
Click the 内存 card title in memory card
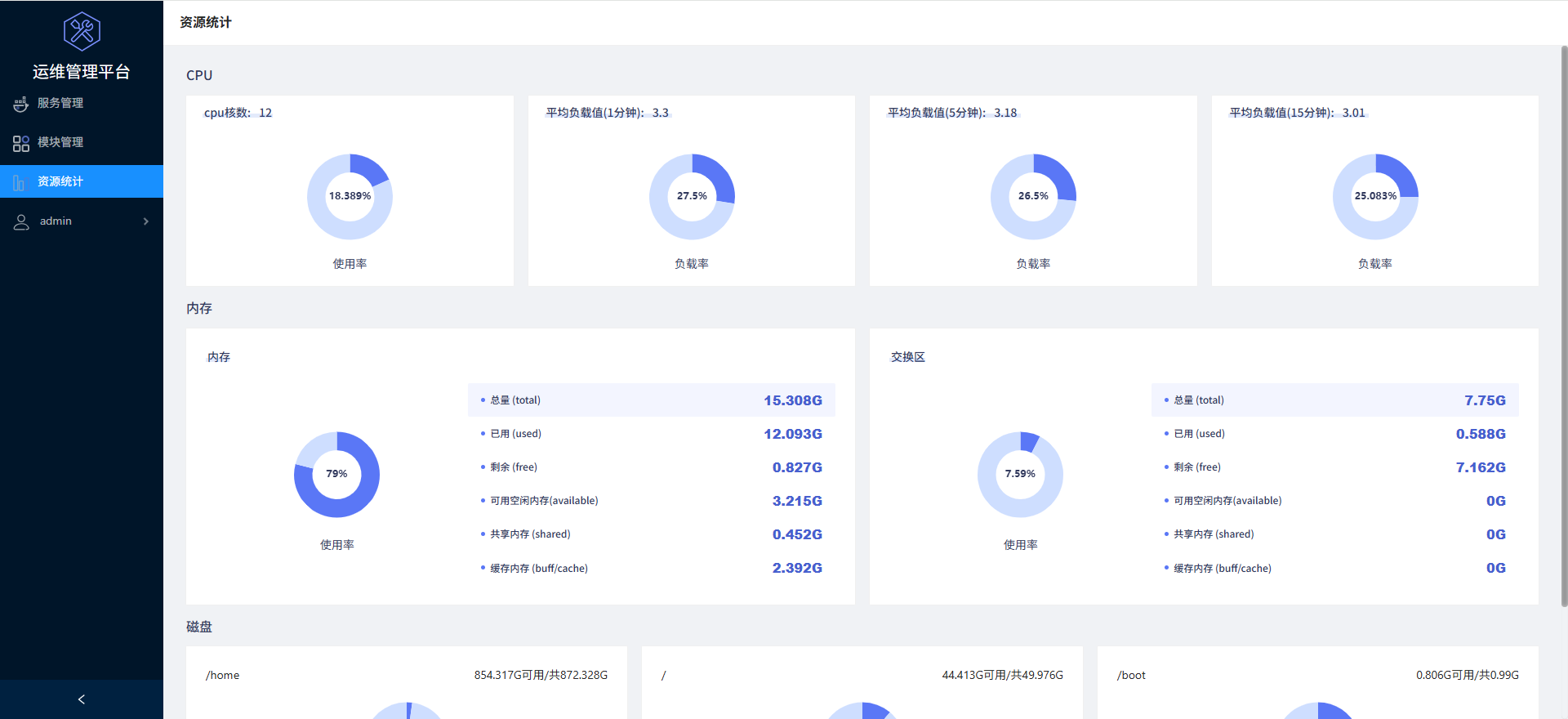219,357
